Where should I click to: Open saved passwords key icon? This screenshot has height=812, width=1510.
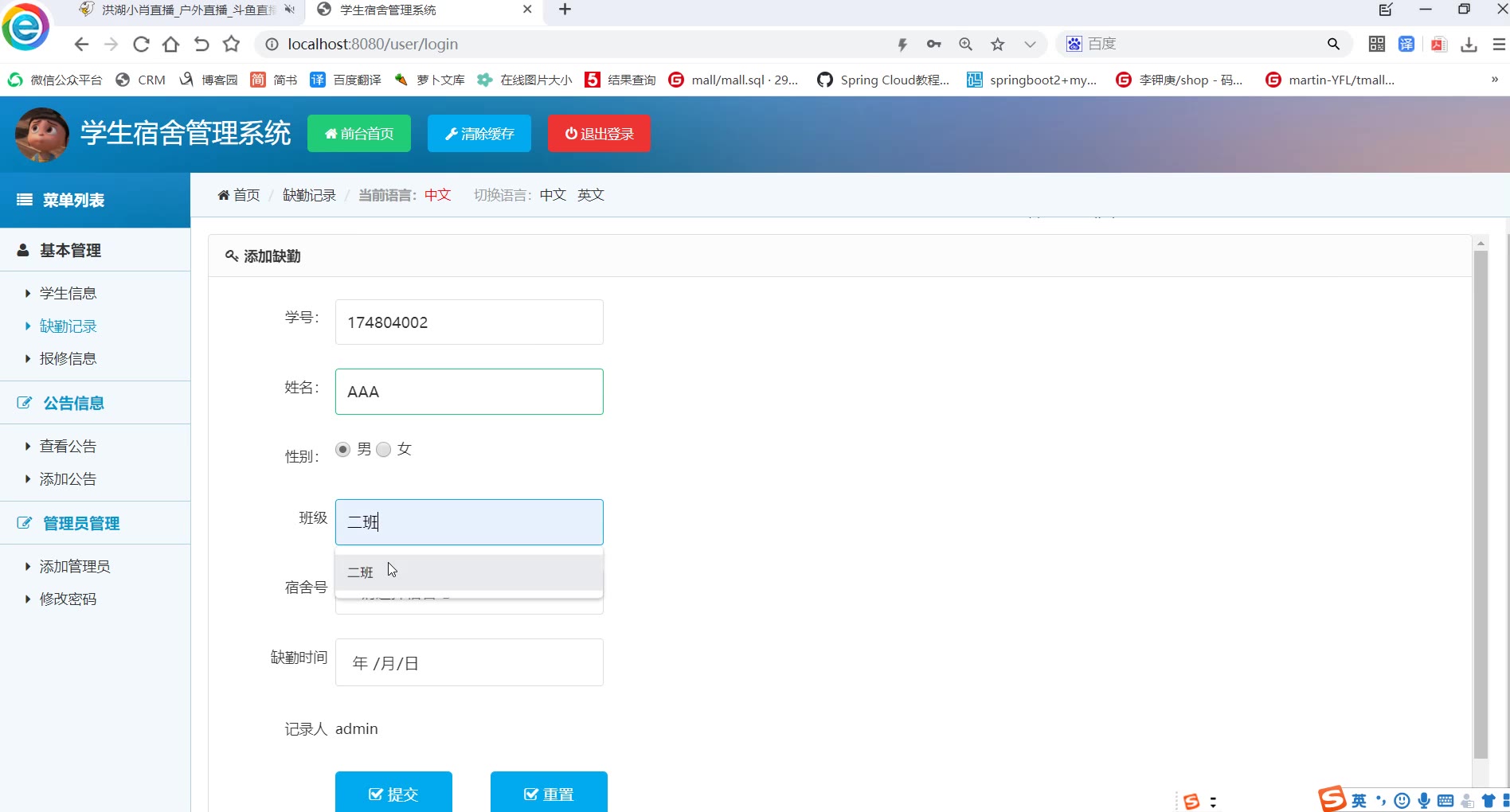pyautogui.click(x=934, y=45)
